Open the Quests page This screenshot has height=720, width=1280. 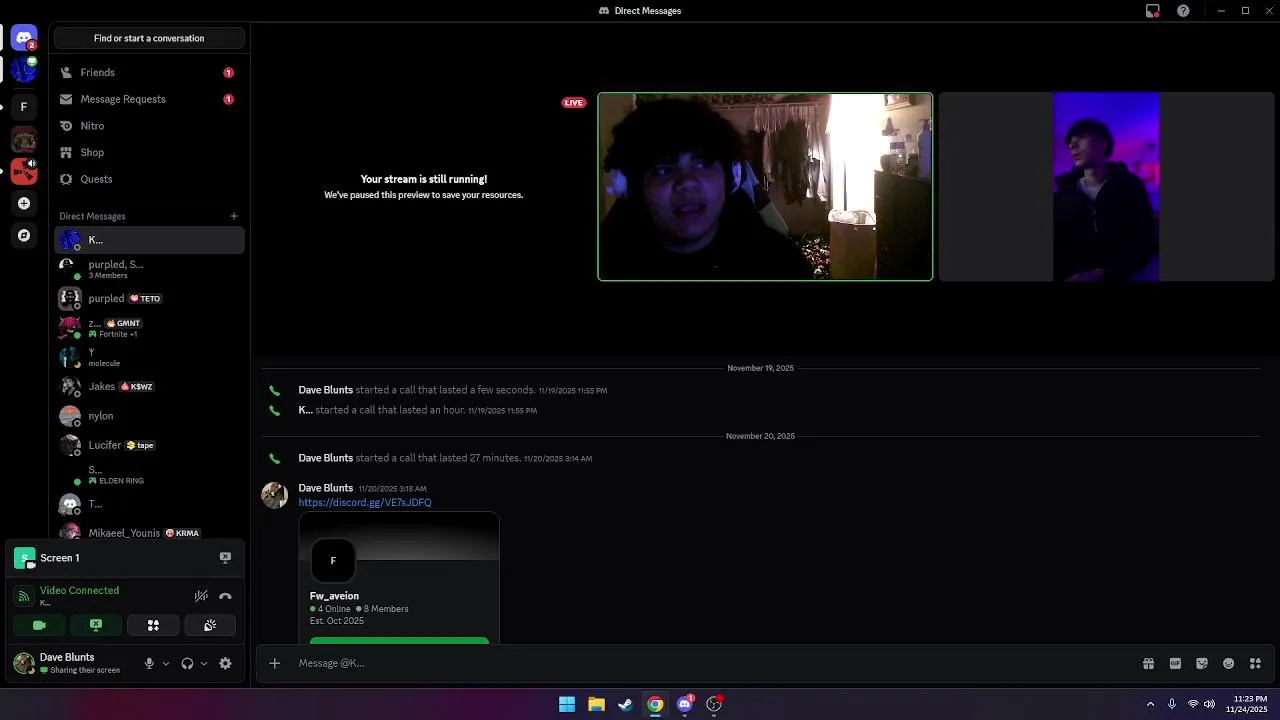coord(149,179)
